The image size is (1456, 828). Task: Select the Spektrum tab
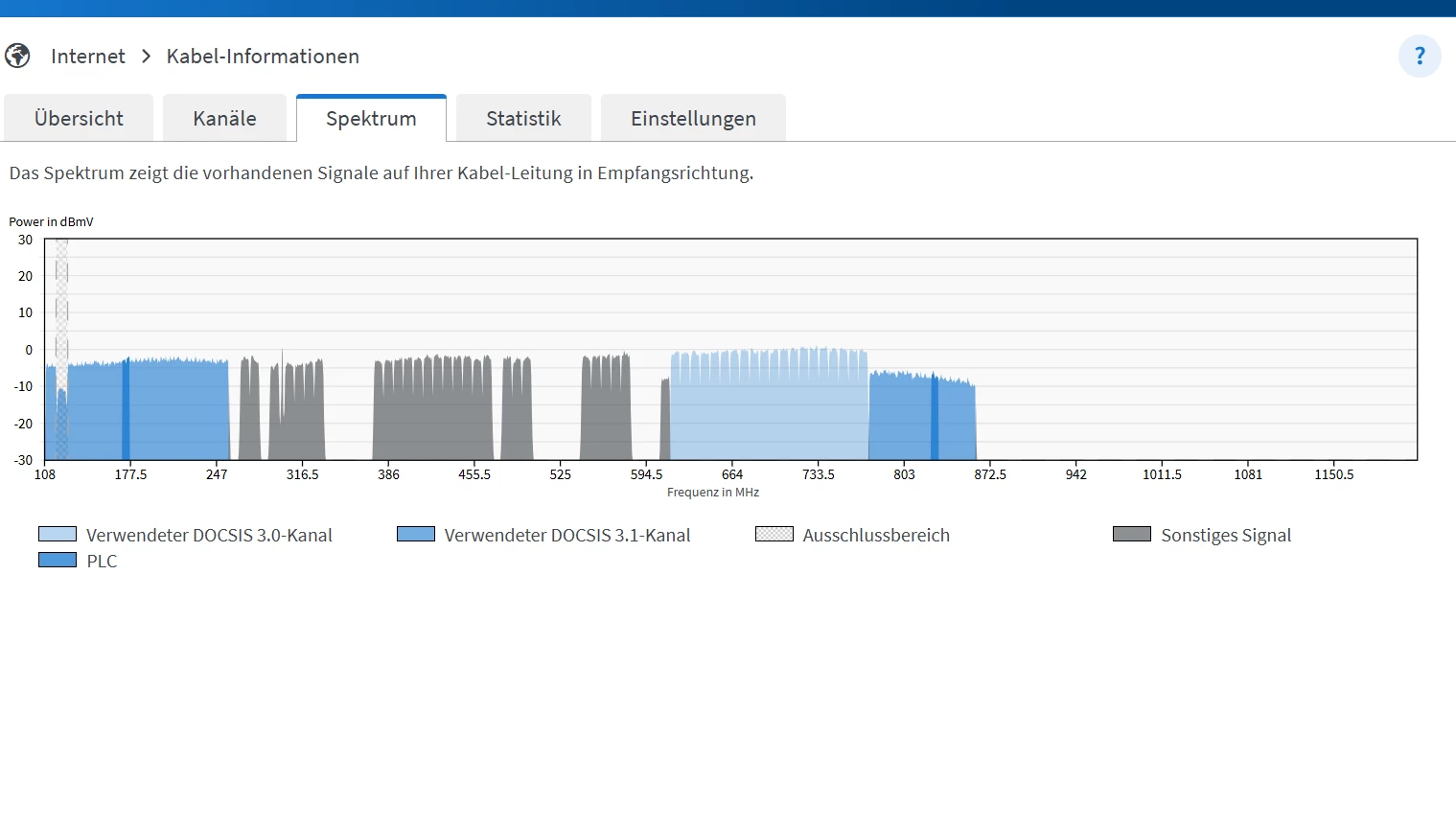point(371,119)
